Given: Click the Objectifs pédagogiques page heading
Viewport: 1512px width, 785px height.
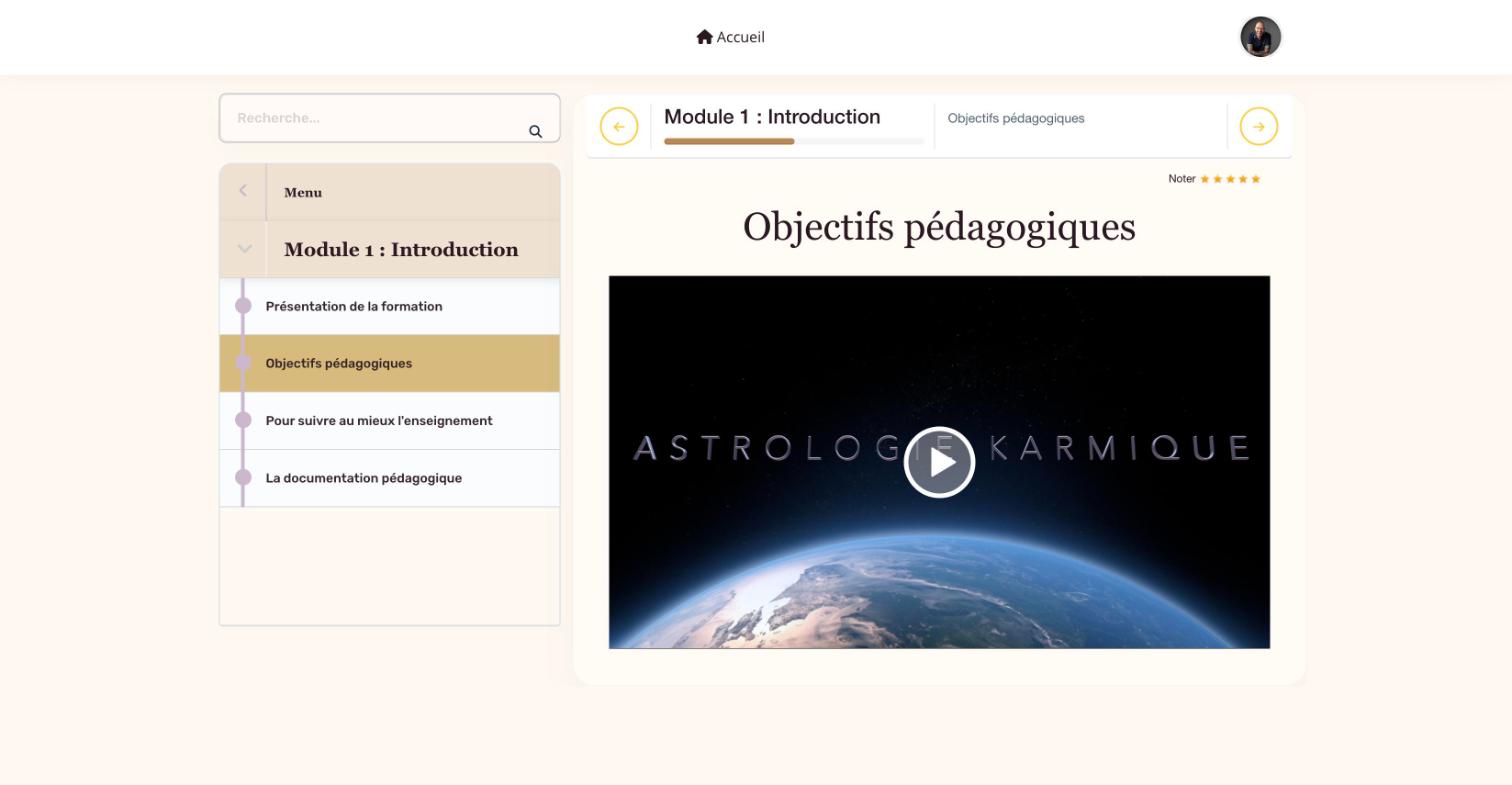Looking at the screenshot, I should [939, 227].
